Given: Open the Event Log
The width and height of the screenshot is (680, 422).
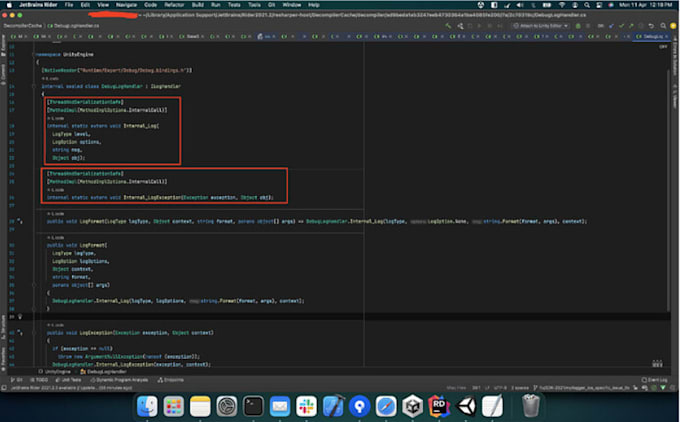Looking at the screenshot, I should pos(655,380).
